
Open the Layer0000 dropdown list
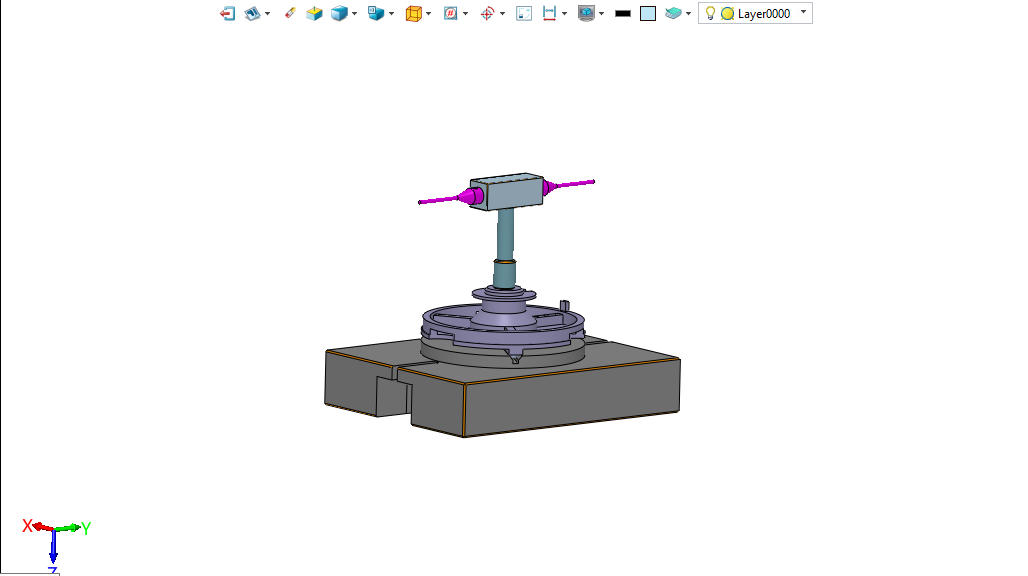coord(804,12)
